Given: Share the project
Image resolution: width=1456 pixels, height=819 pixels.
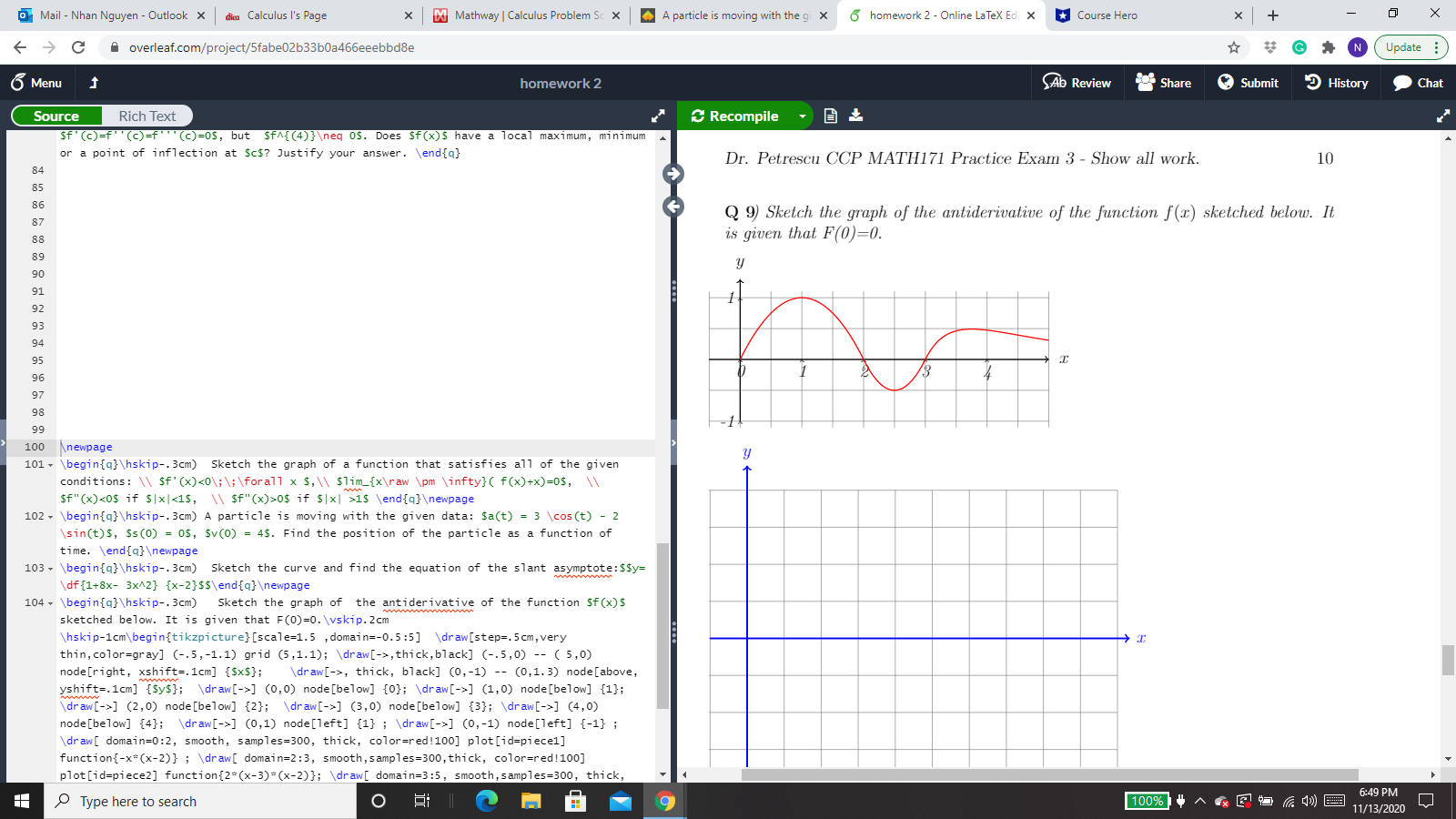Looking at the screenshot, I should click(x=1163, y=83).
